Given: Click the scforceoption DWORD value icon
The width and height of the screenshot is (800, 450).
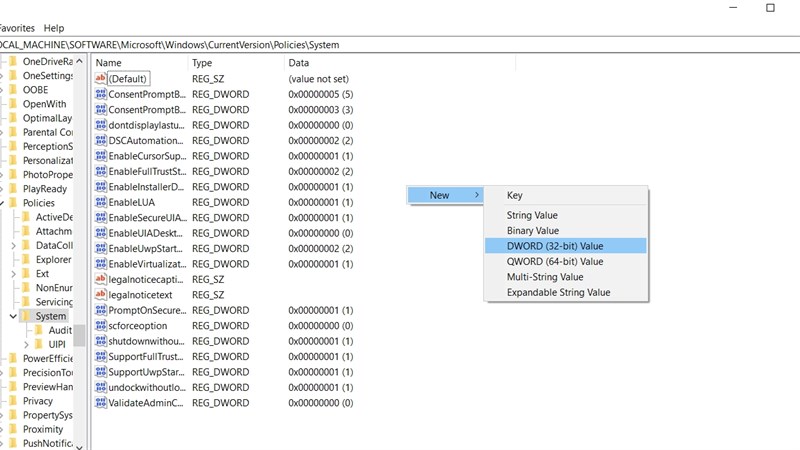Looking at the screenshot, I should pyautogui.click(x=100, y=326).
